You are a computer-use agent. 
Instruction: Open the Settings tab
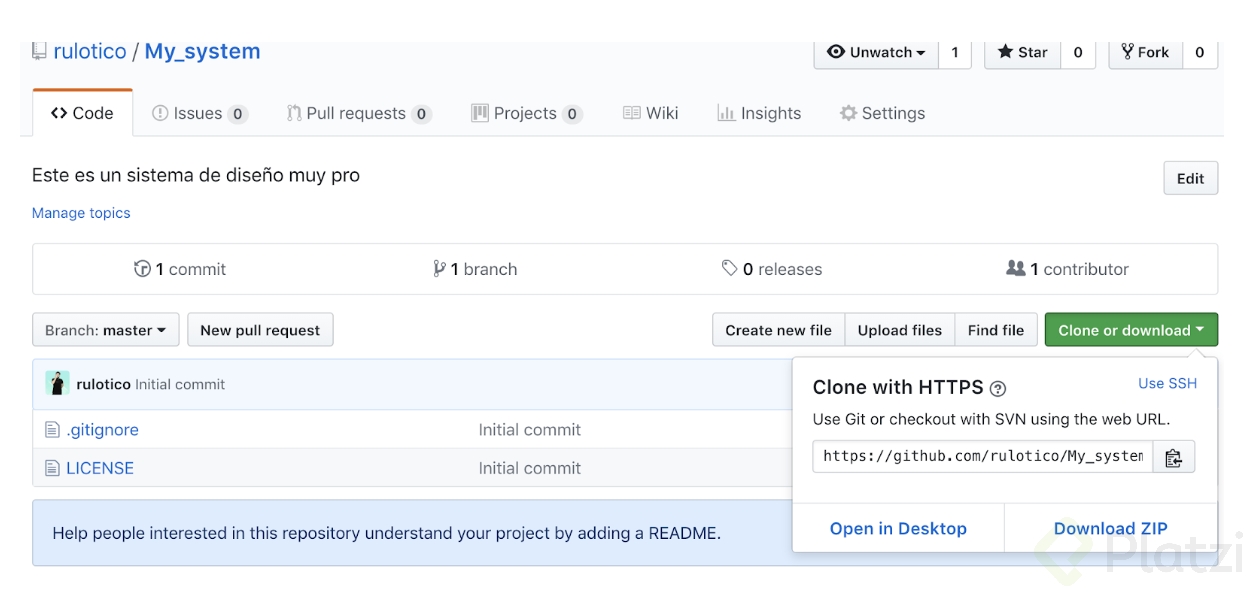882,114
